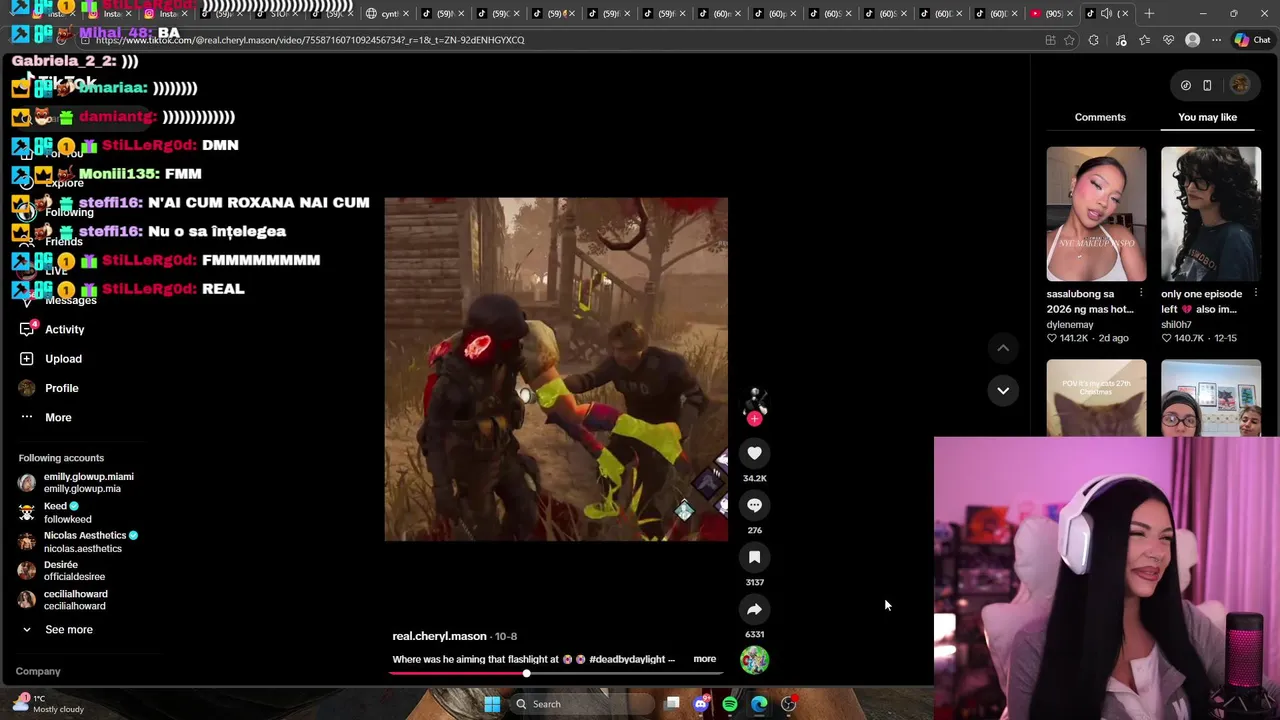Screen dimensions: 1280x720
Task: Click the #deadbydaylight hashtag in the caption
Action: [627, 659]
